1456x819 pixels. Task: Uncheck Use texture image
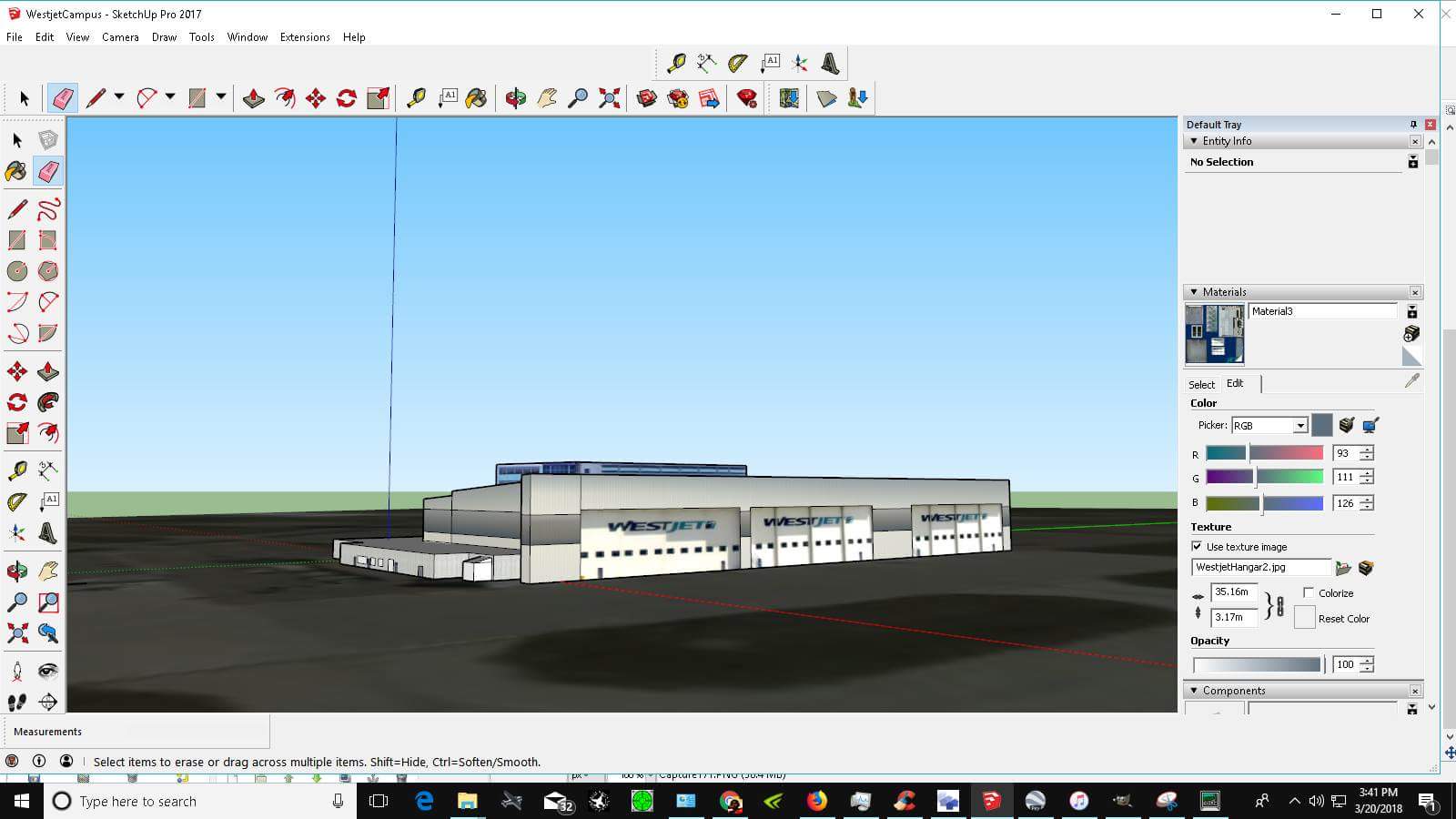(1197, 547)
